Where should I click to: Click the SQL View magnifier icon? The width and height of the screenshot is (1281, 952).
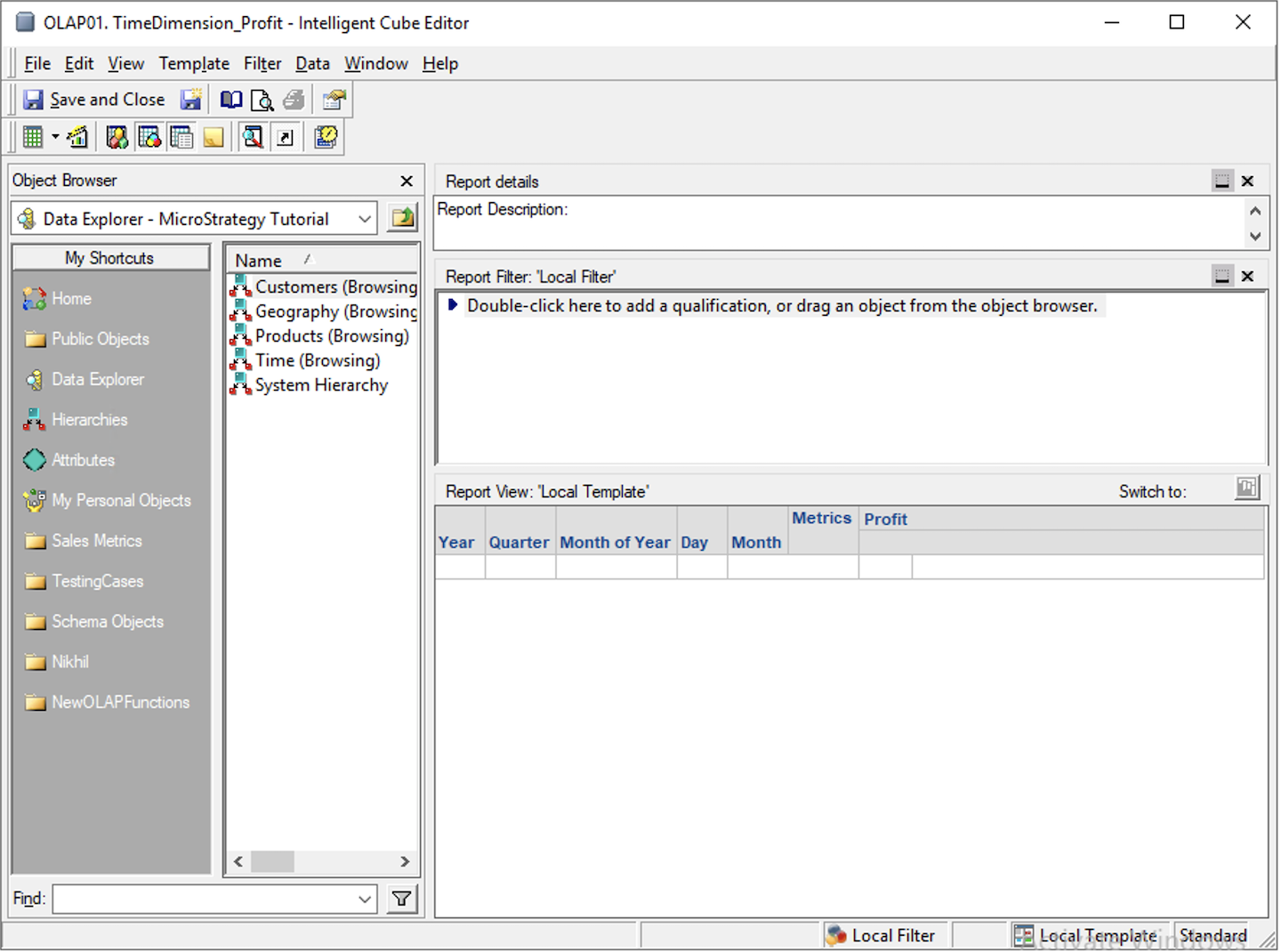coord(253,136)
